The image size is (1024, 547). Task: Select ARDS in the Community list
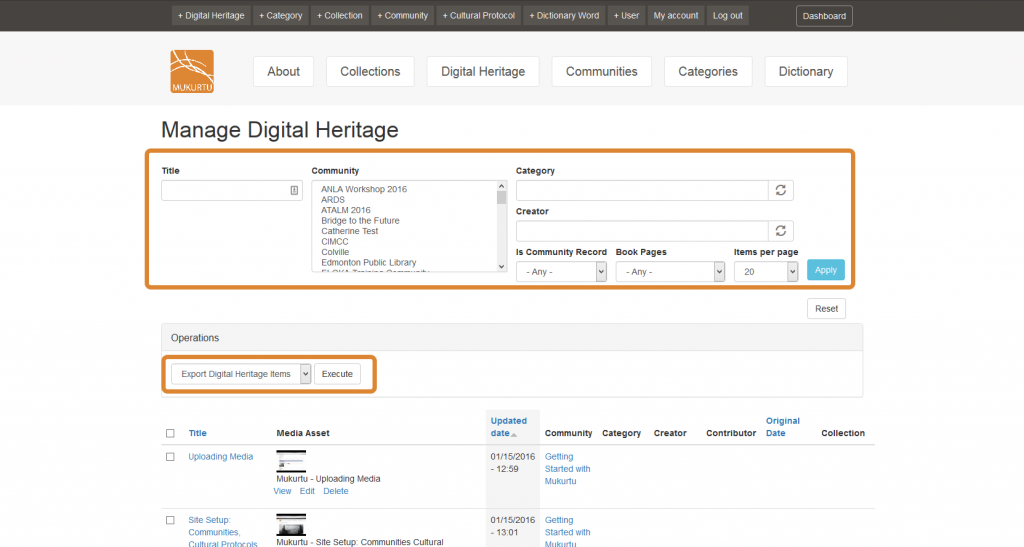click(332, 200)
